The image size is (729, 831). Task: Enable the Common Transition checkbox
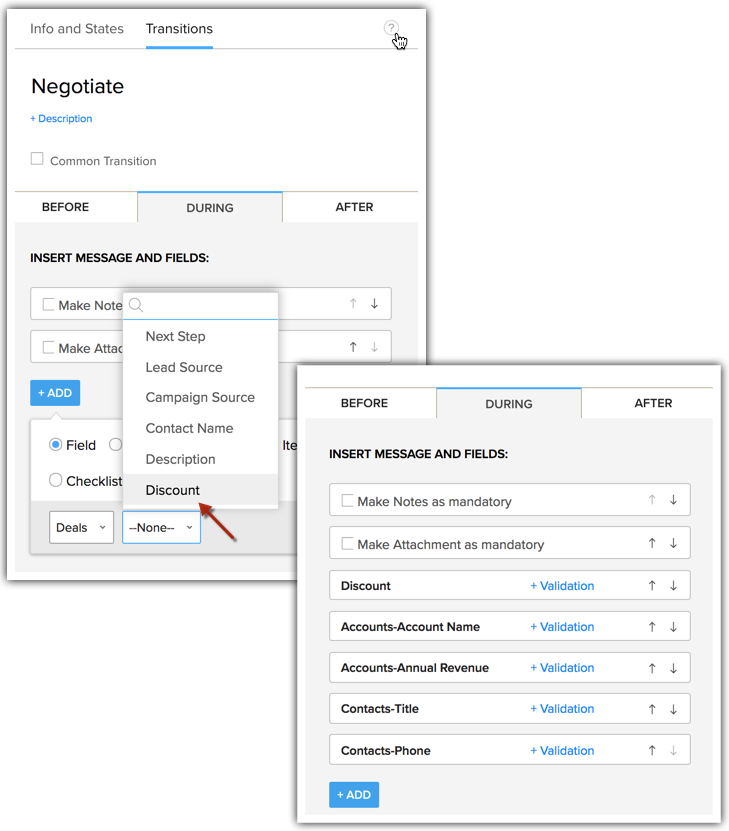pyautogui.click(x=37, y=159)
